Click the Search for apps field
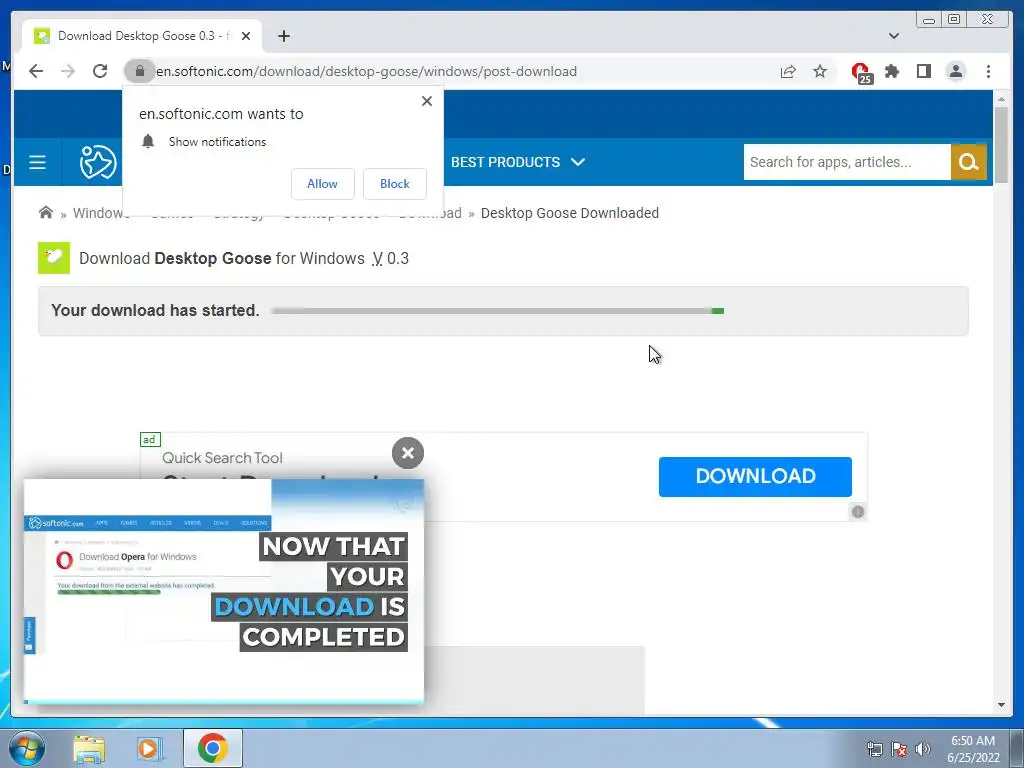Image resolution: width=1024 pixels, height=768 pixels. click(x=846, y=162)
